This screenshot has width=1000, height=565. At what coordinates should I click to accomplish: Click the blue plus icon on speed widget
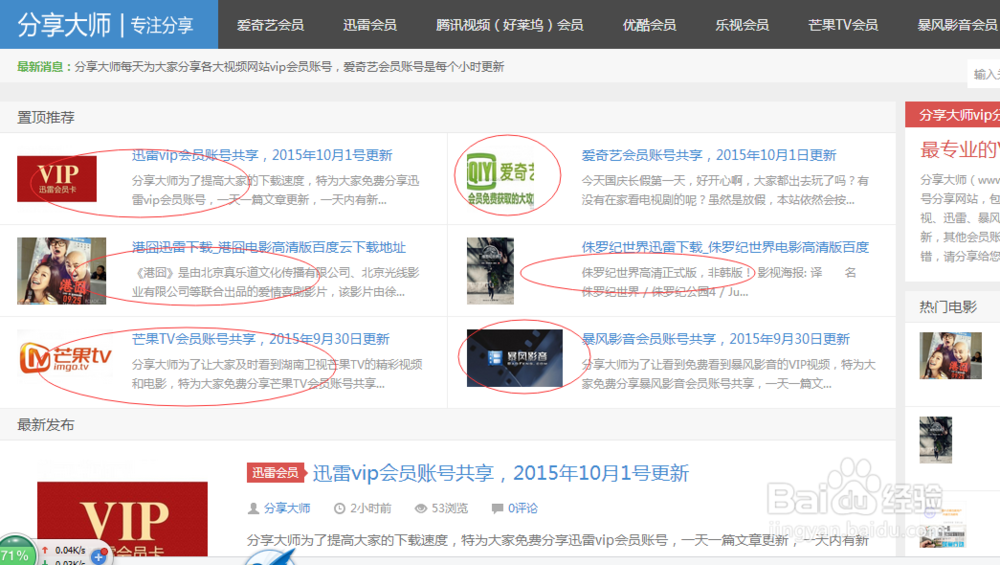tap(99, 557)
